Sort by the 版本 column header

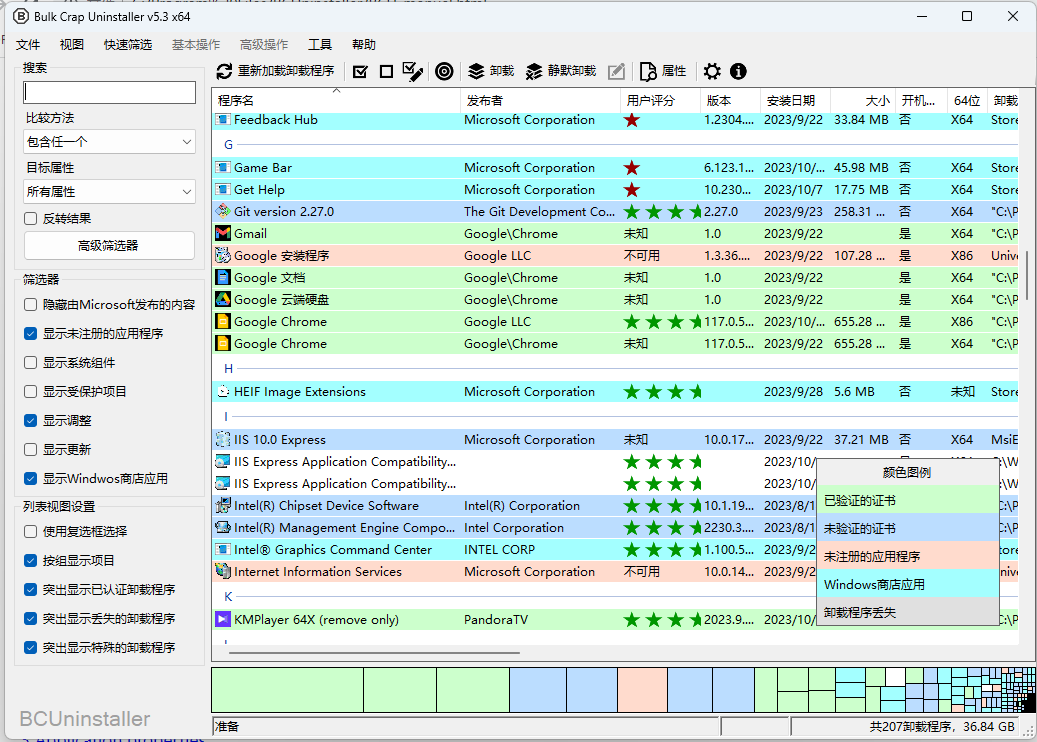[x=730, y=101]
